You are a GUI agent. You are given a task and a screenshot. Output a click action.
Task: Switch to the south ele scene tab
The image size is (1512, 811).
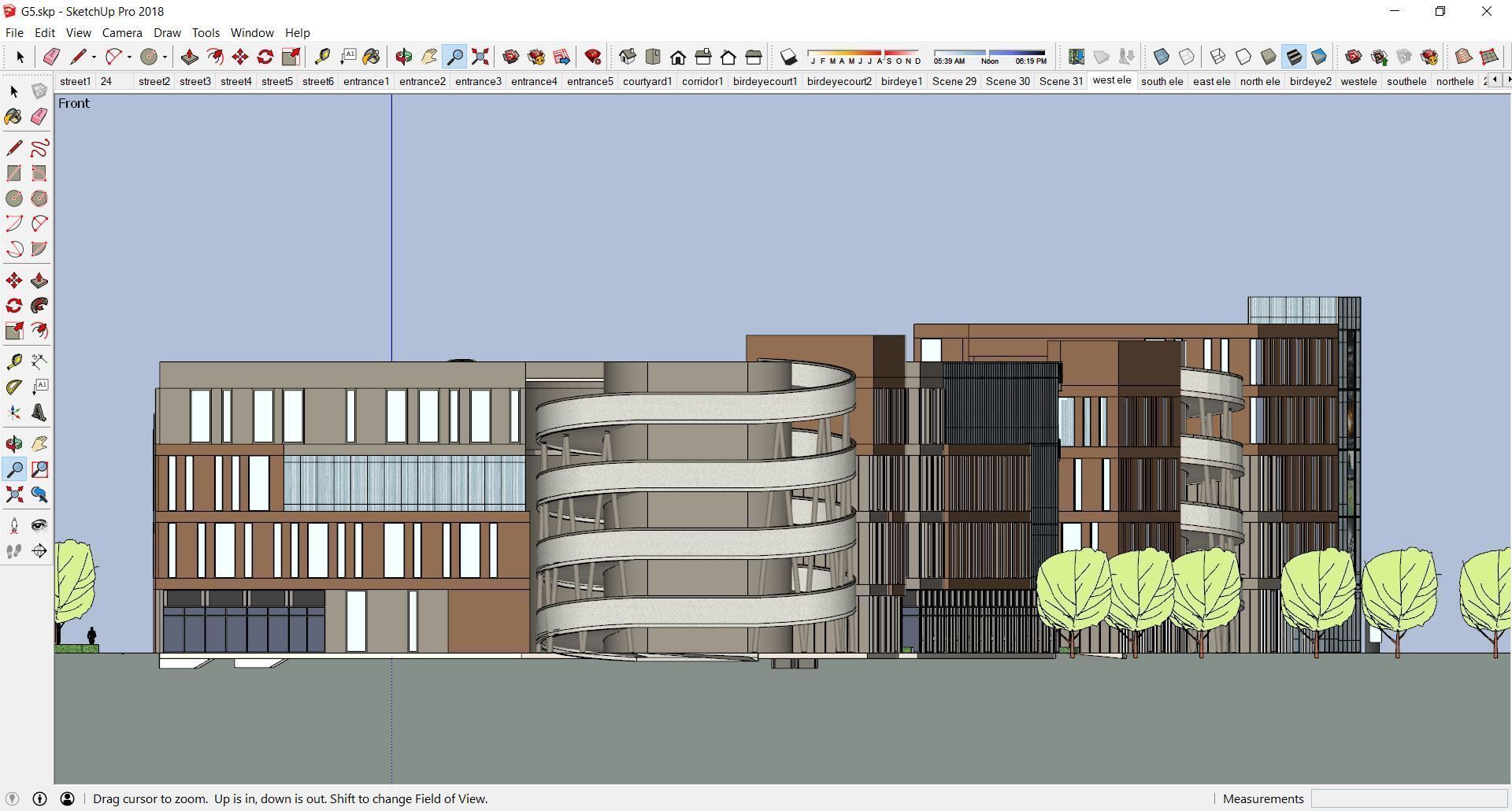point(1162,81)
